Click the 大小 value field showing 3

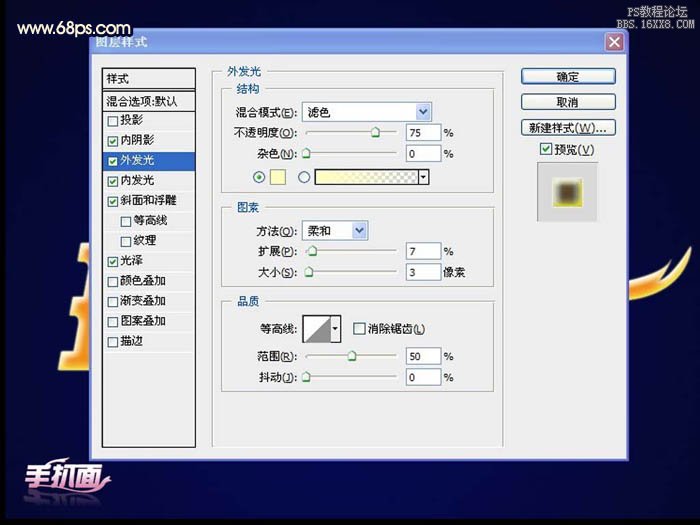[423, 272]
